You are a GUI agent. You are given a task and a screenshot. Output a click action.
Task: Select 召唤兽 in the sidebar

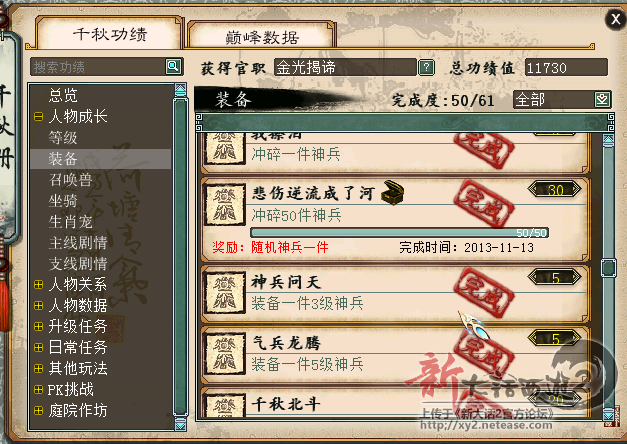(x=70, y=180)
